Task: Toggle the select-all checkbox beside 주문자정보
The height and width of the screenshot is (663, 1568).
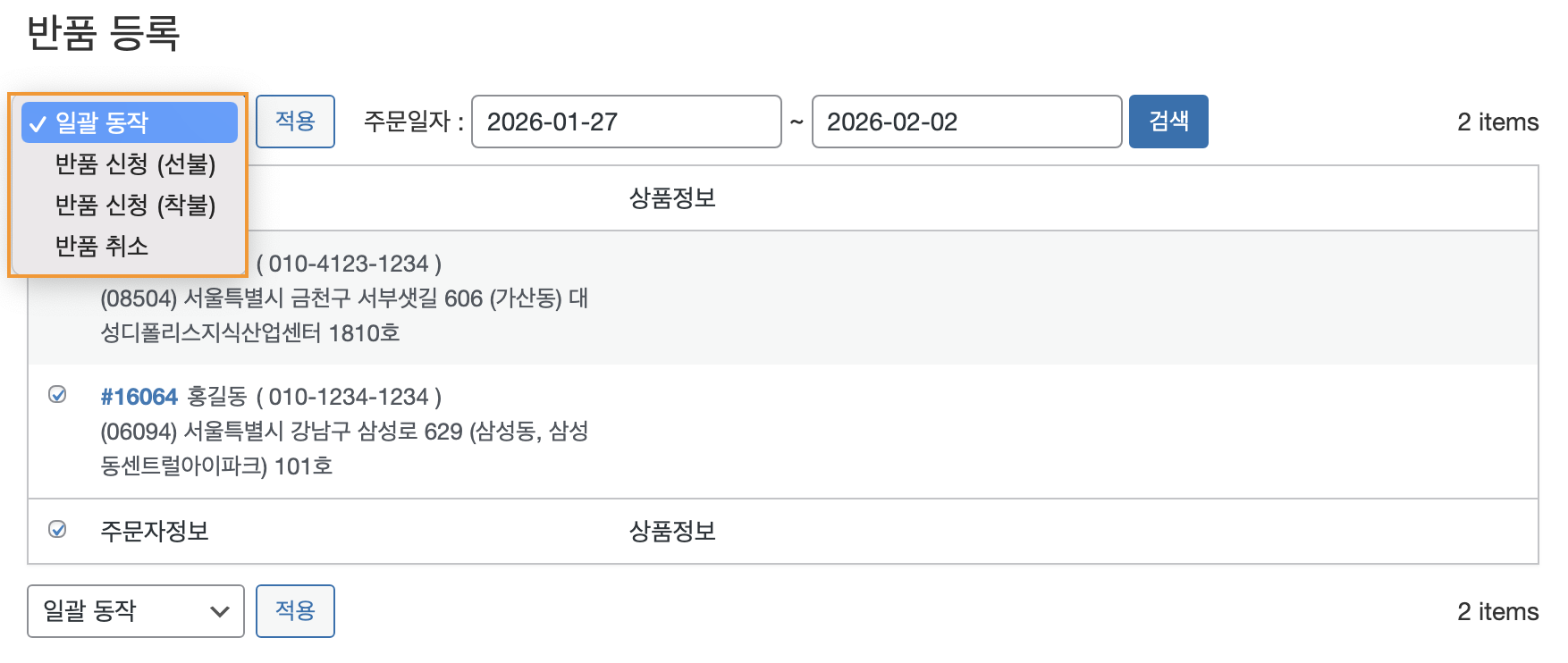Action: pyautogui.click(x=57, y=530)
